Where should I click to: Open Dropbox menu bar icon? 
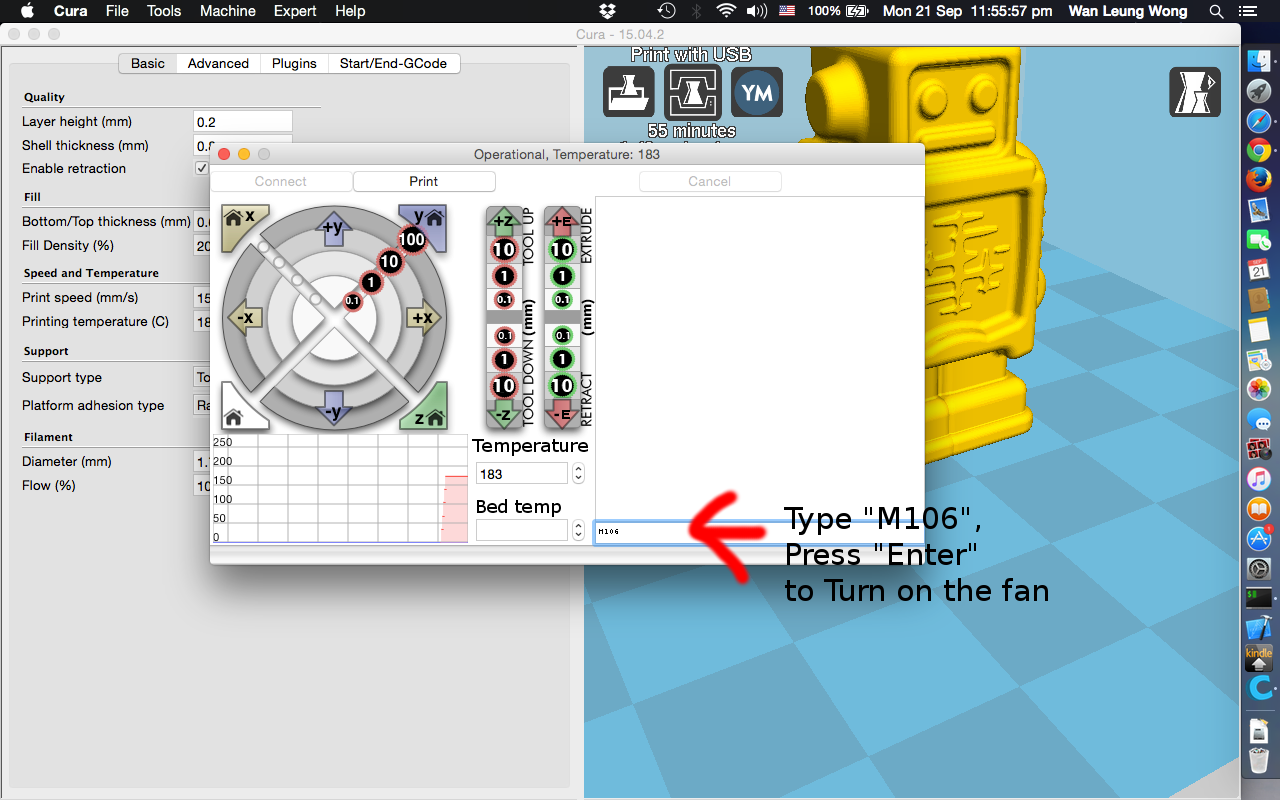607,11
